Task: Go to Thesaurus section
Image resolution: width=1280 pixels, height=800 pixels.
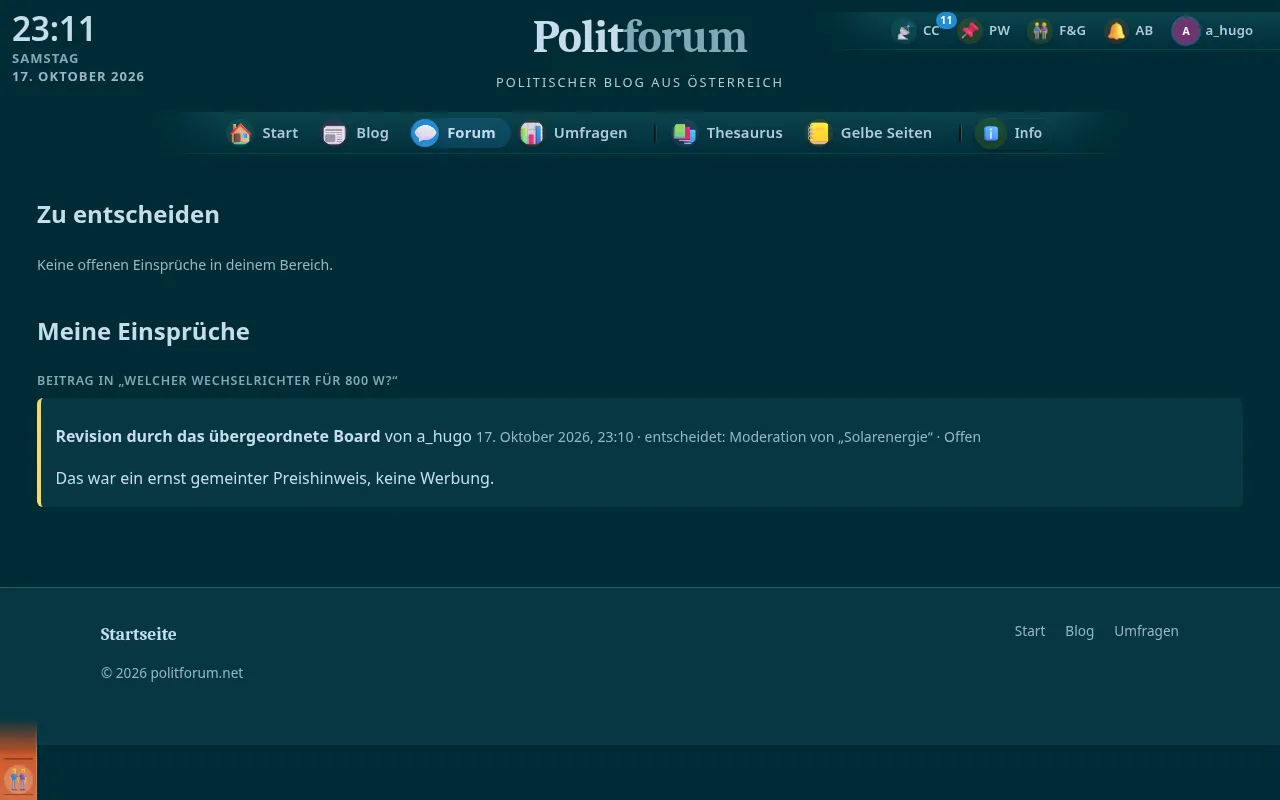Action: [744, 133]
